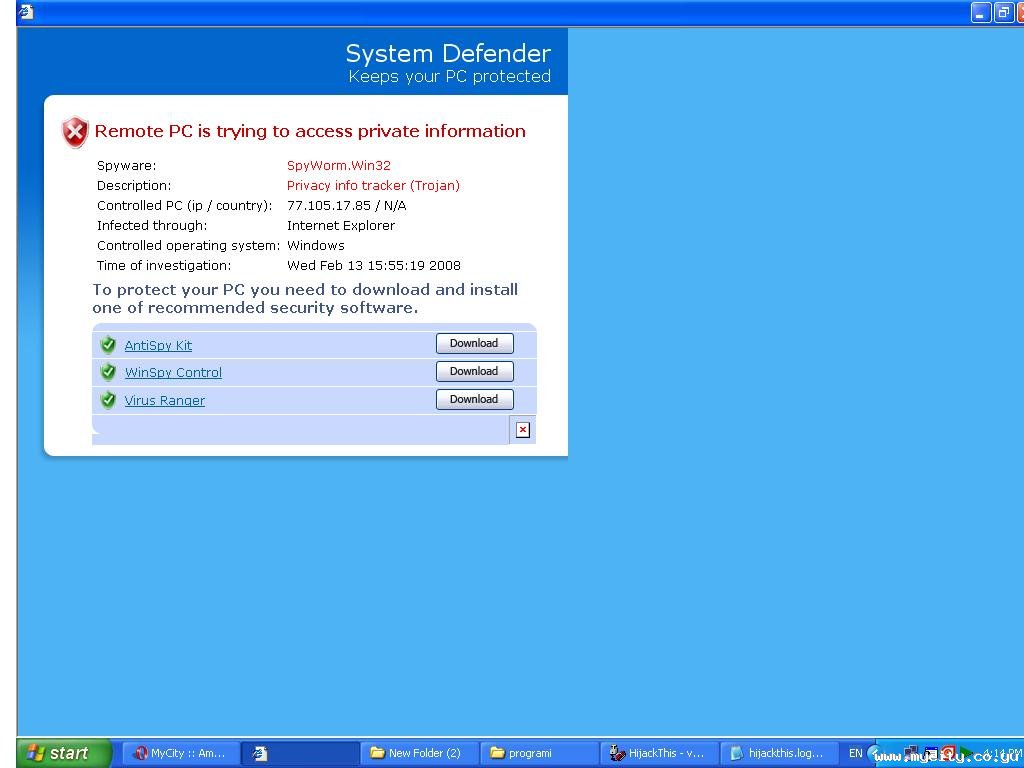Restore down the browser window

point(1004,12)
